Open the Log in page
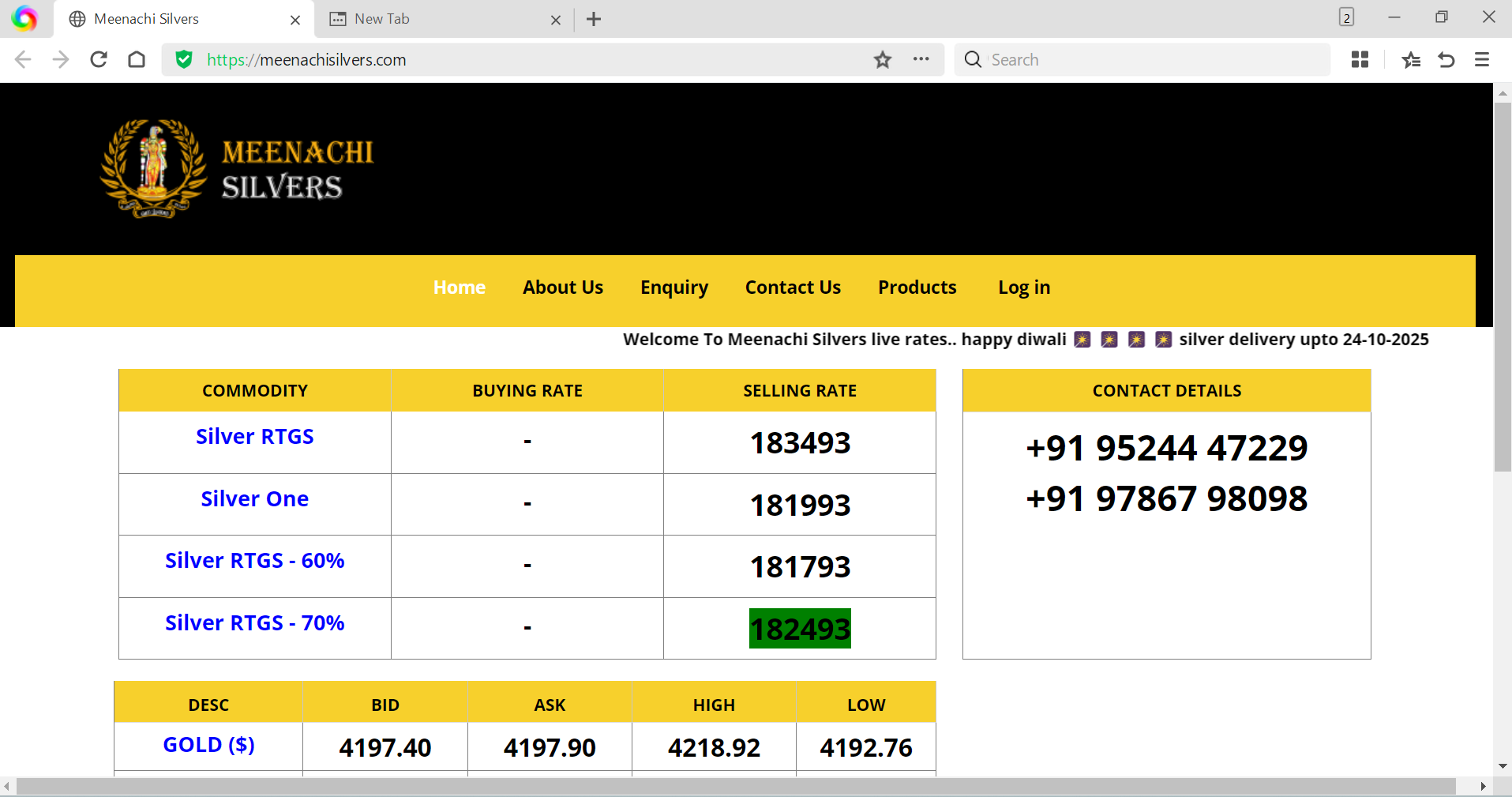Screen dimensions: 1512x797 pos(1023,288)
